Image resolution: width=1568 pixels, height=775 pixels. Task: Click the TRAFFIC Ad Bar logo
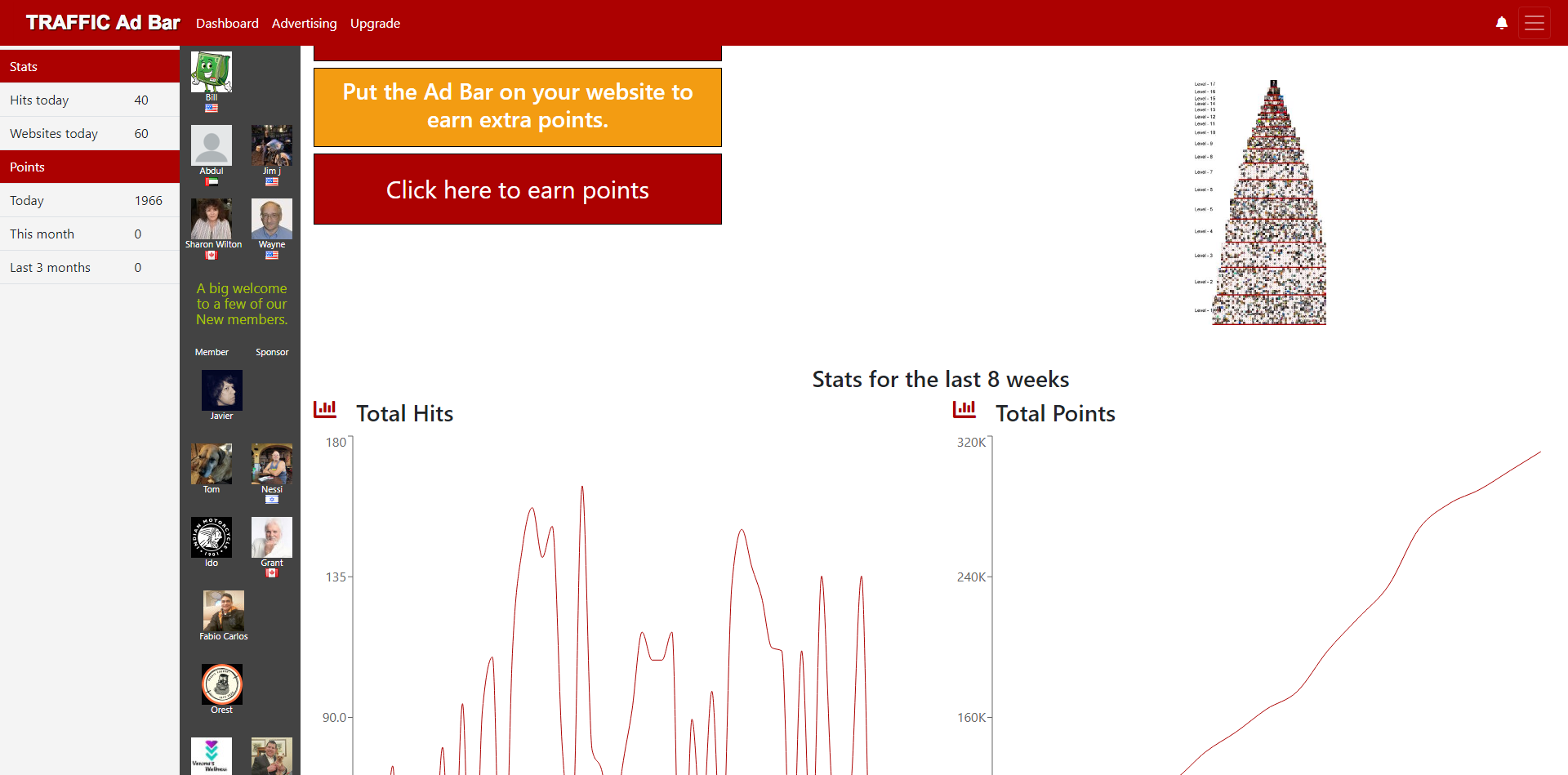[103, 22]
